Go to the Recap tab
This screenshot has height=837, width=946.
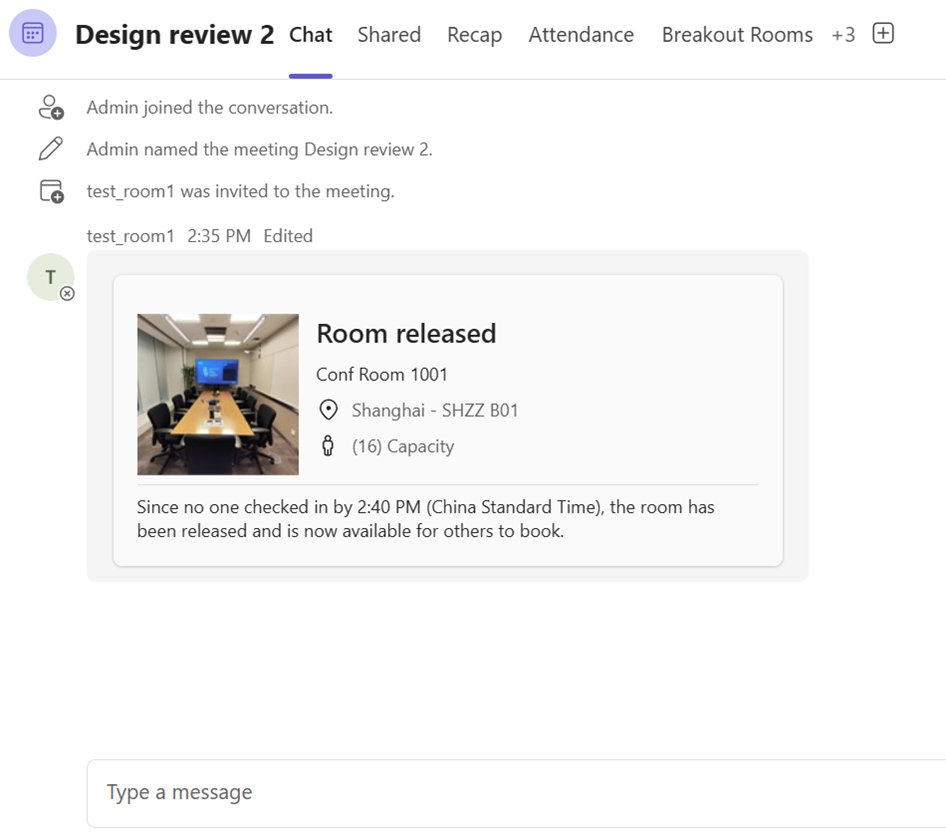(x=474, y=34)
